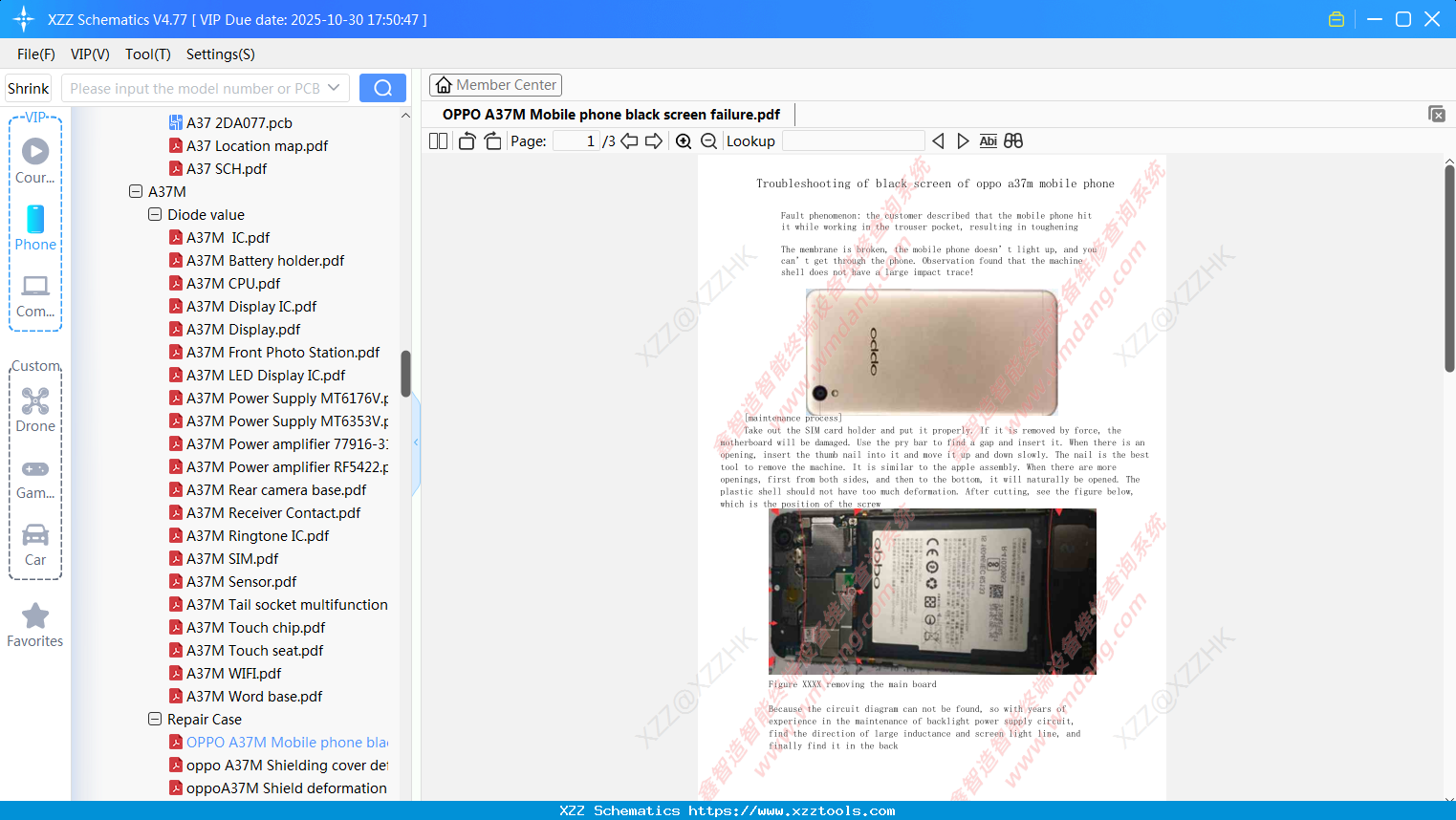
Task: Click the detach window icon at top right
Action: coord(1436,114)
